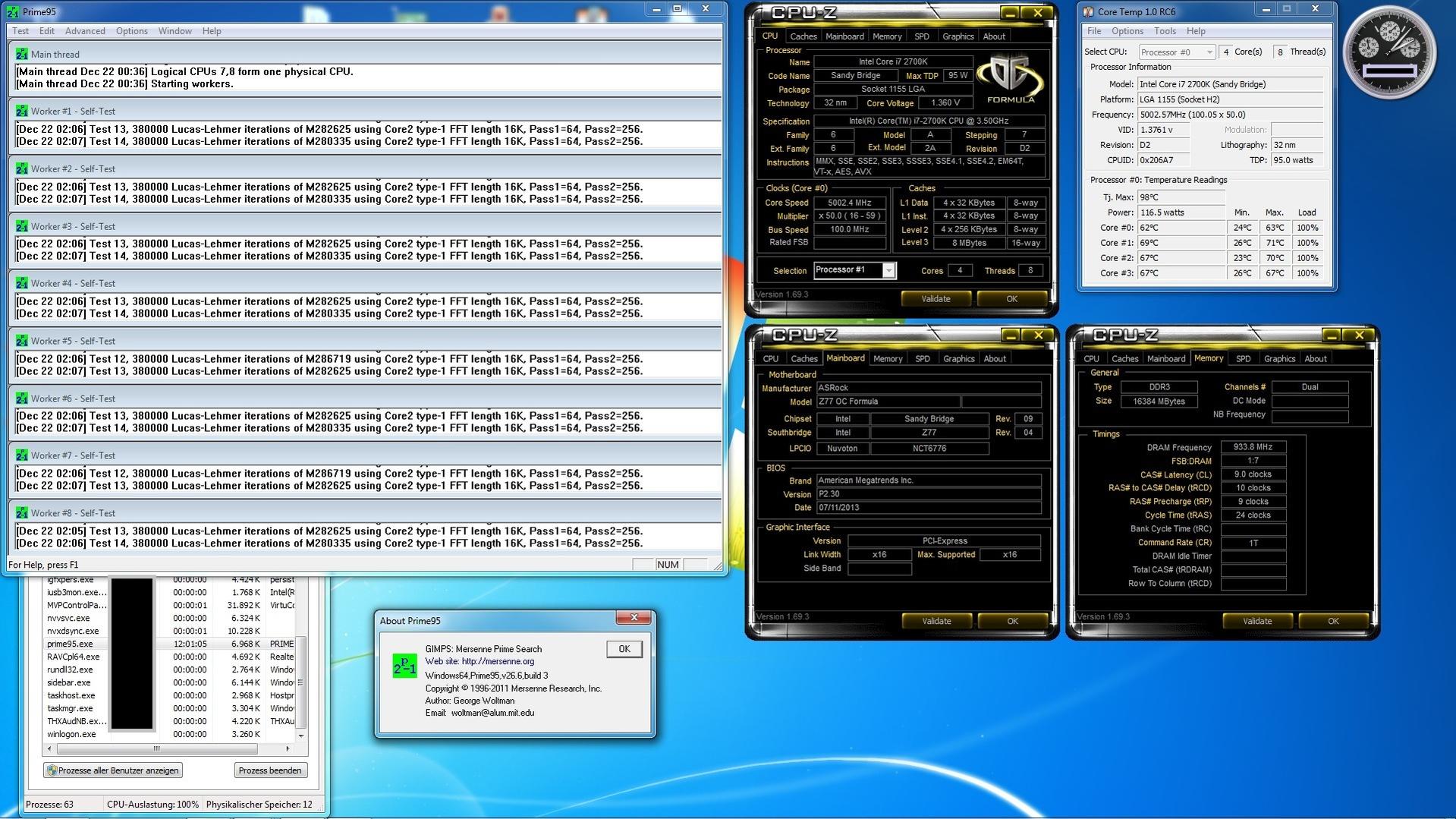Viewport: 1456px width, 819px height.
Task: Click Validate in the top CPU-Z window
Action: click(x=936, y=299)
